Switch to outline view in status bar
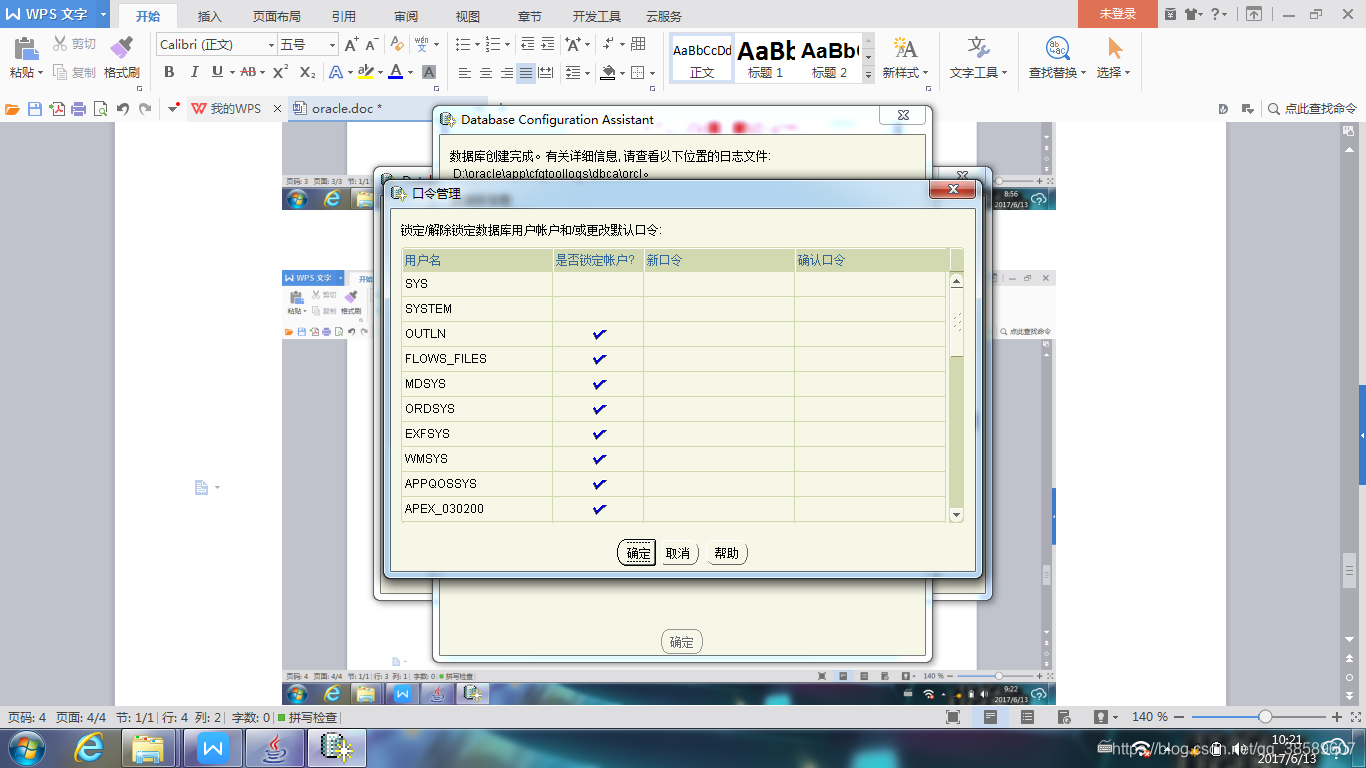Screen dimensions: 1366x768 (1027, 717)
